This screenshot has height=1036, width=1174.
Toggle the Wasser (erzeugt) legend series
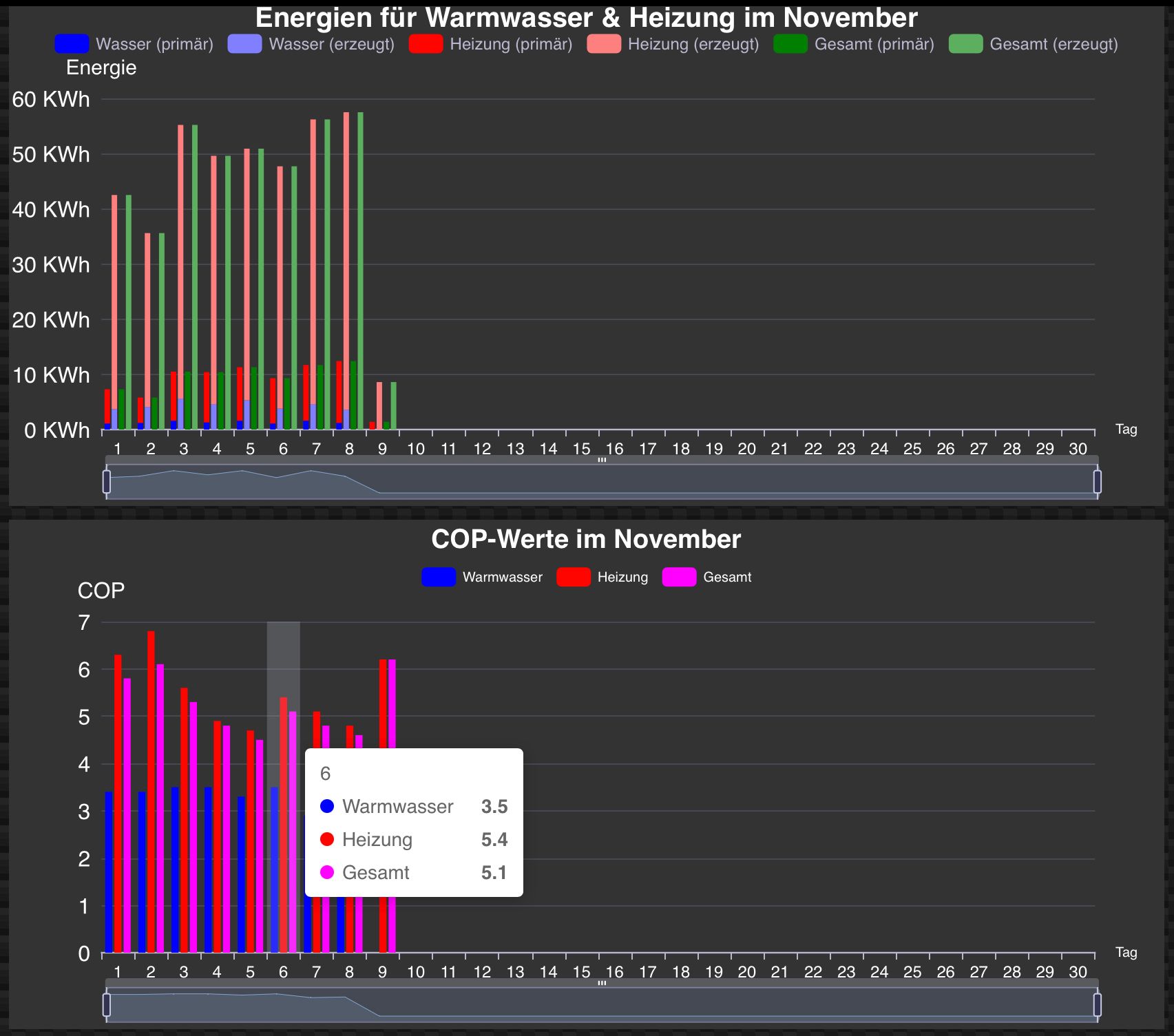311,44
